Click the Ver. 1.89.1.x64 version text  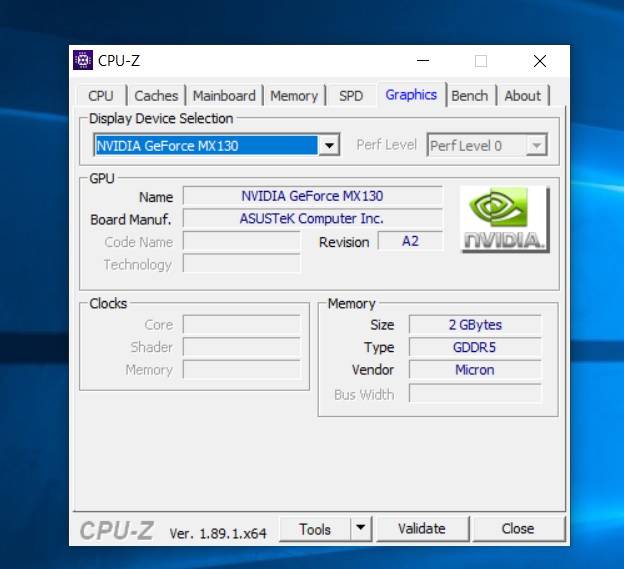218,533
